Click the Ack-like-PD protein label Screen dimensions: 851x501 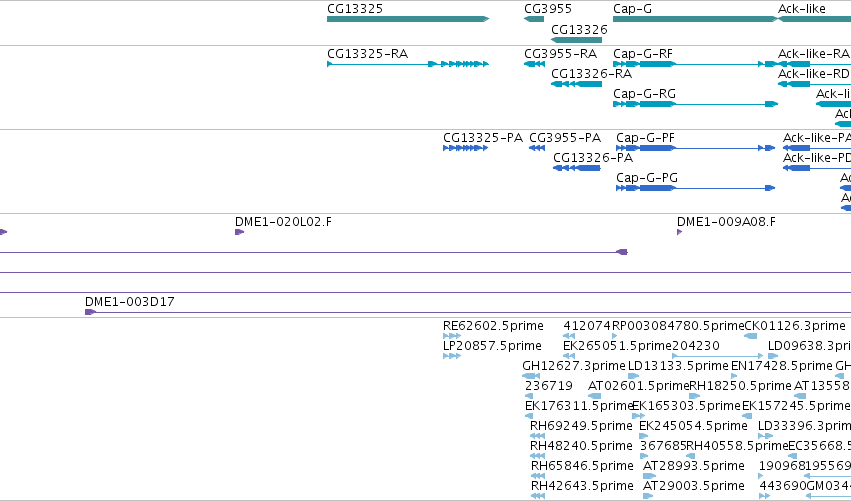[x=817, y=158]
